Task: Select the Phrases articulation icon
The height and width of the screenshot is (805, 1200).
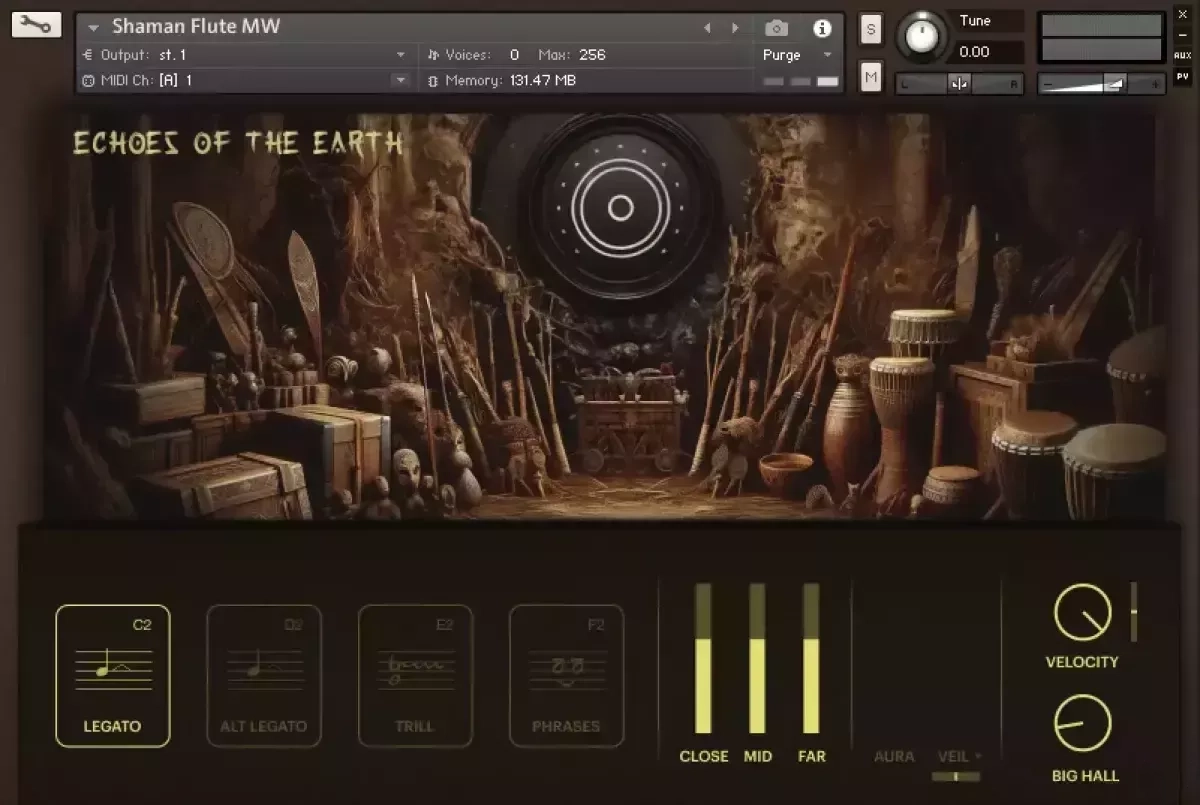Action: [x=566, y=675]
